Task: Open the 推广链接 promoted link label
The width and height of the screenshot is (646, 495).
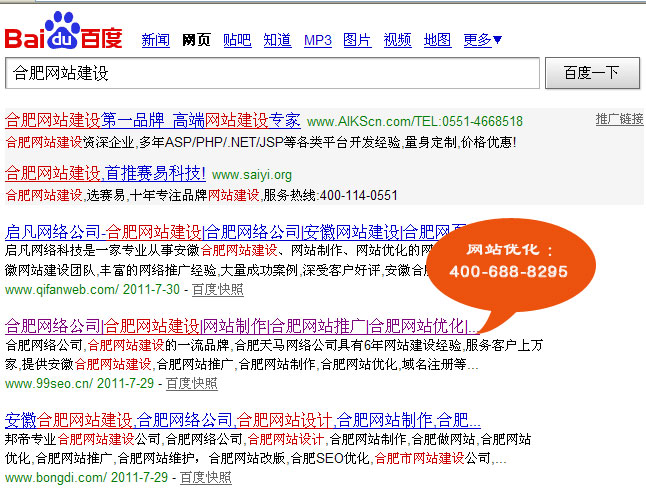Action: 619,119
